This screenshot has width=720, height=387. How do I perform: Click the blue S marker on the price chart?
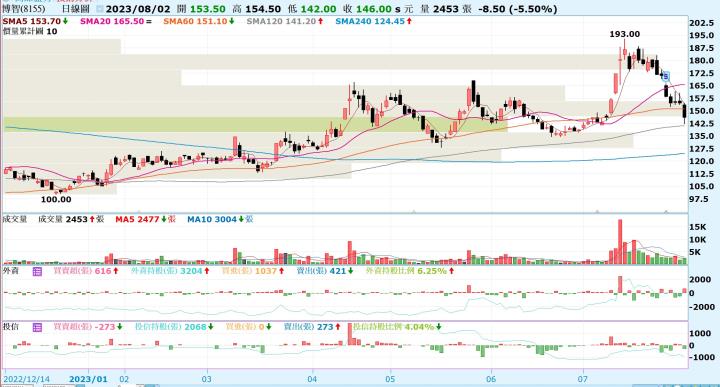click(666, 76)
